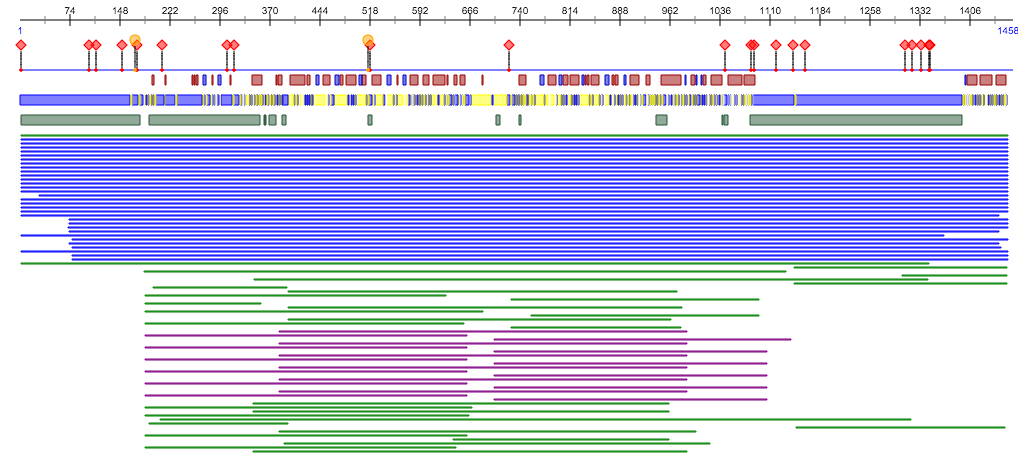Click the long dark green block on the right

tap(855, 120)
